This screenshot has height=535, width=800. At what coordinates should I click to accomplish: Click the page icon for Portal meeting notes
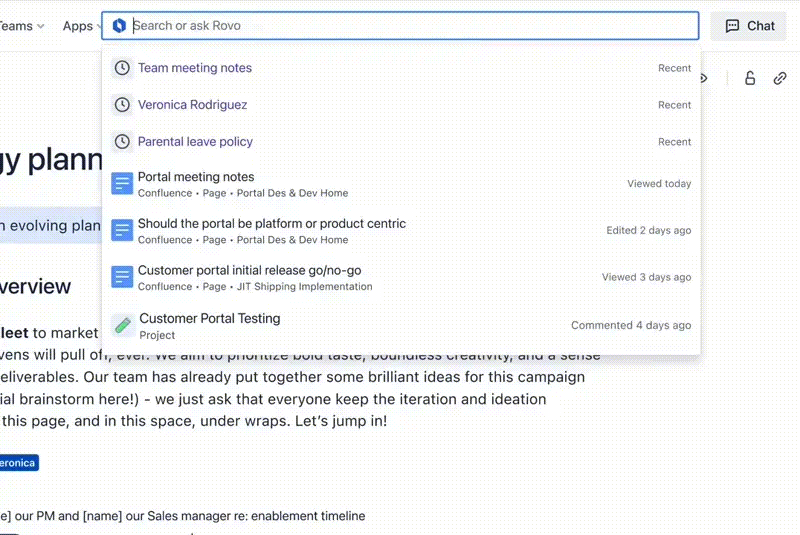(x=122, y=184)
